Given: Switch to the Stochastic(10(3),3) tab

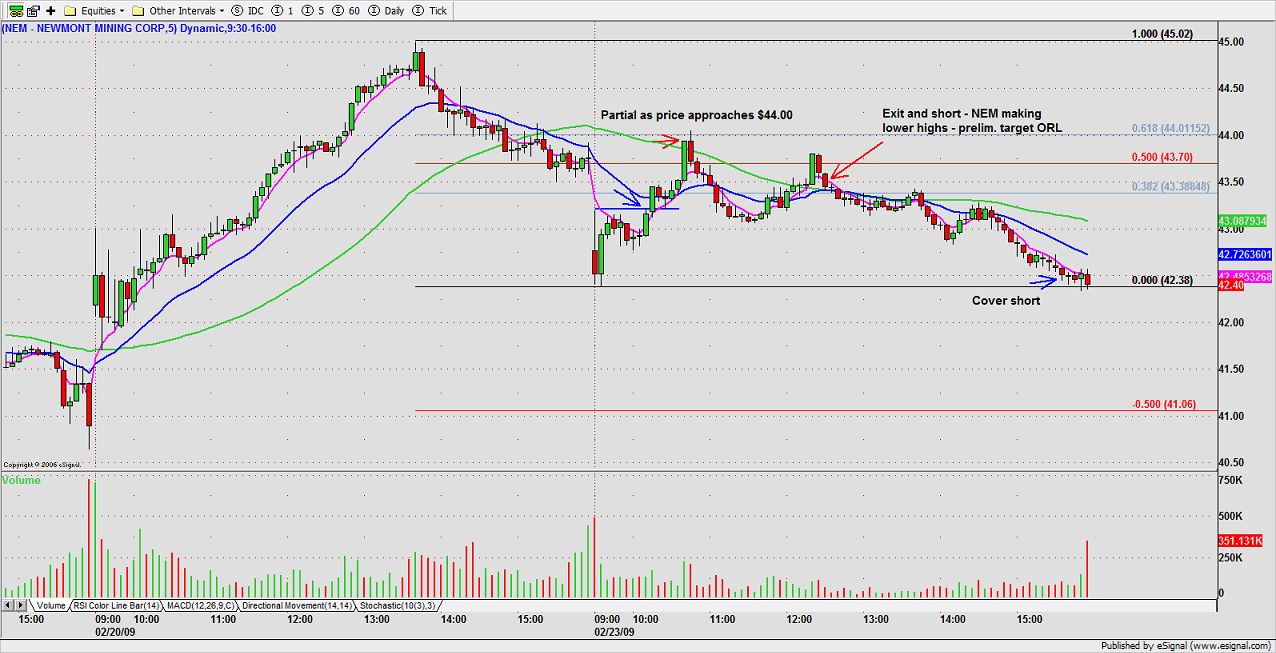Looking at the screenshot, I should click(x=397, y=605).
